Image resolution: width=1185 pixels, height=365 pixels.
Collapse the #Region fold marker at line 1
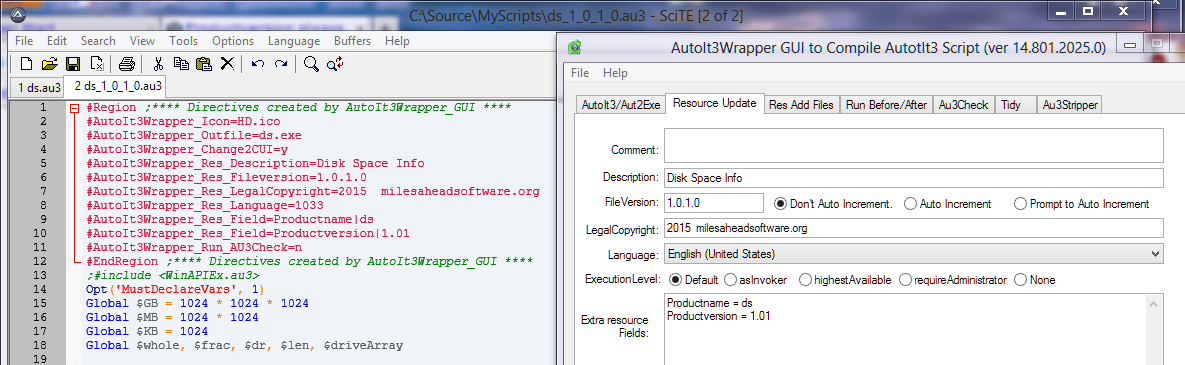pyautogui.click(x=74, y=109)
